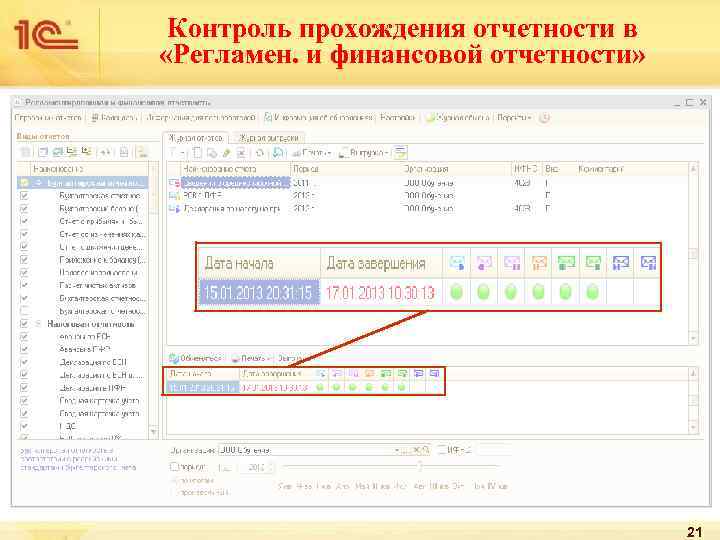Open the Настройки command
Viewport: 720px width, 540px height.
coord(398,118)
